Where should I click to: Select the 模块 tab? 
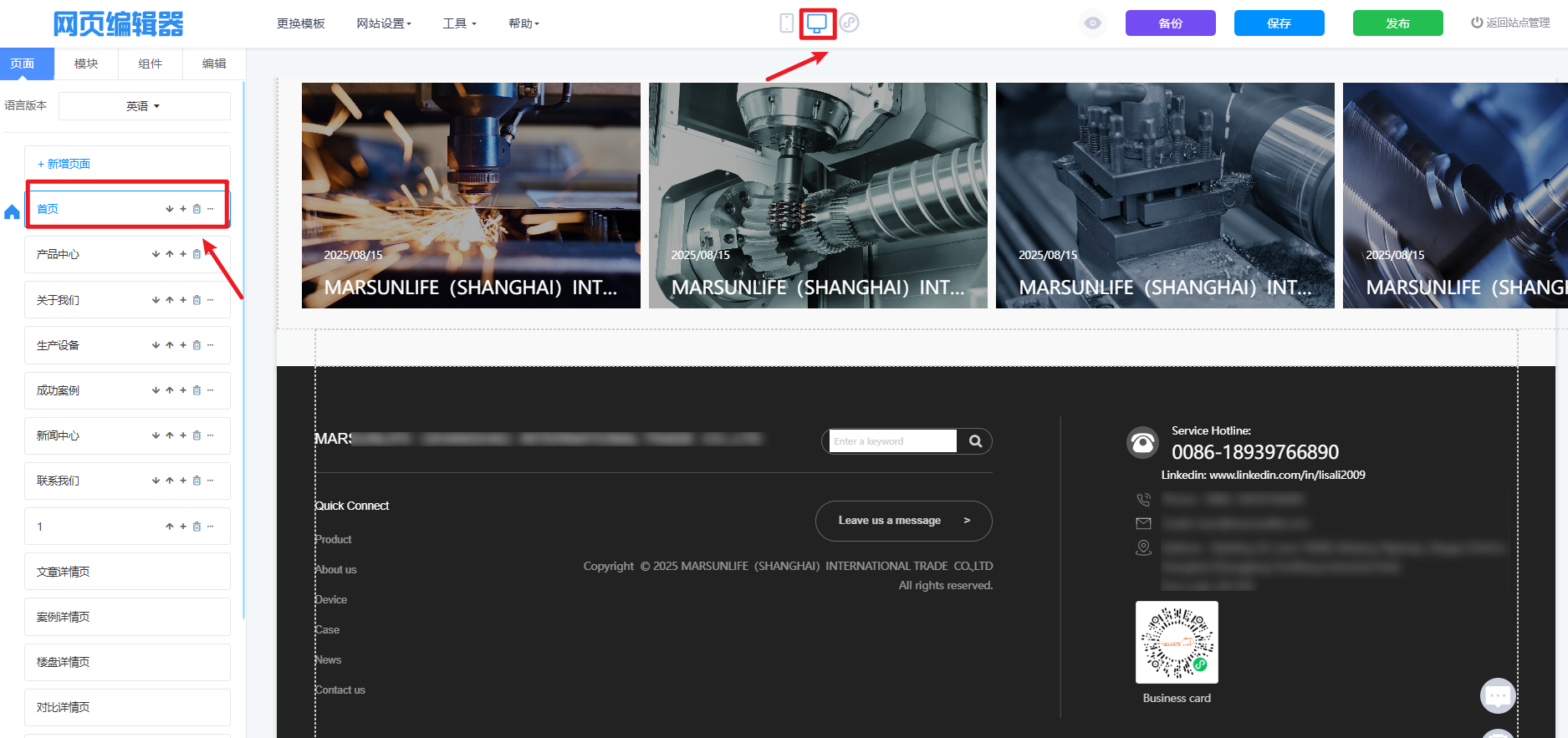[x=86, y=64]
